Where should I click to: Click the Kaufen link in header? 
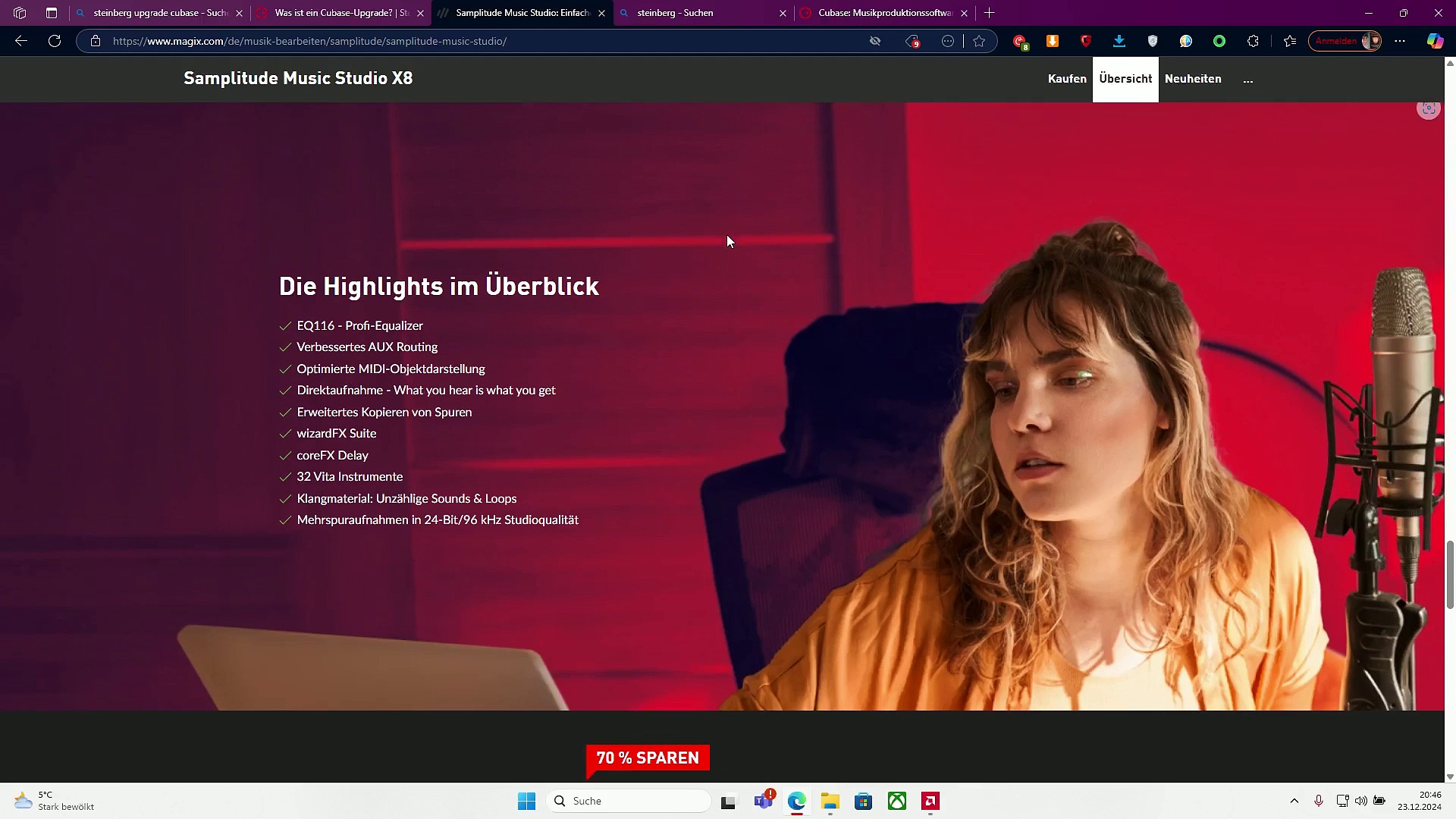pyautogui.click(x=1067, y=79)
